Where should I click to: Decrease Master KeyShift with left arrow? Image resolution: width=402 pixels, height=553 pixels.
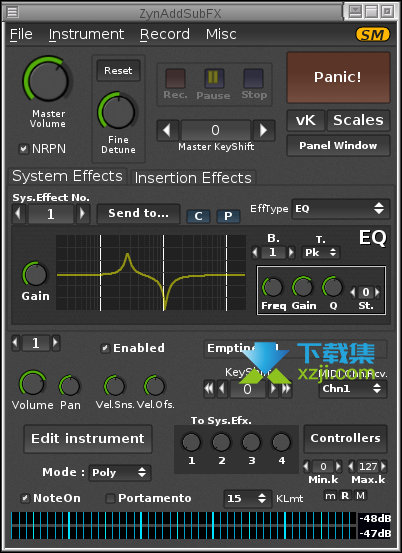point(168,130)
